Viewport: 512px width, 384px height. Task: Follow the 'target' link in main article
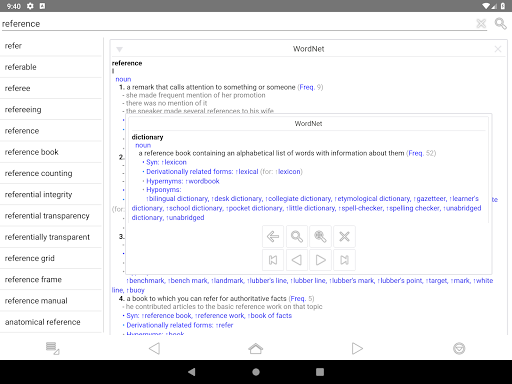click(x=437, y=281)
